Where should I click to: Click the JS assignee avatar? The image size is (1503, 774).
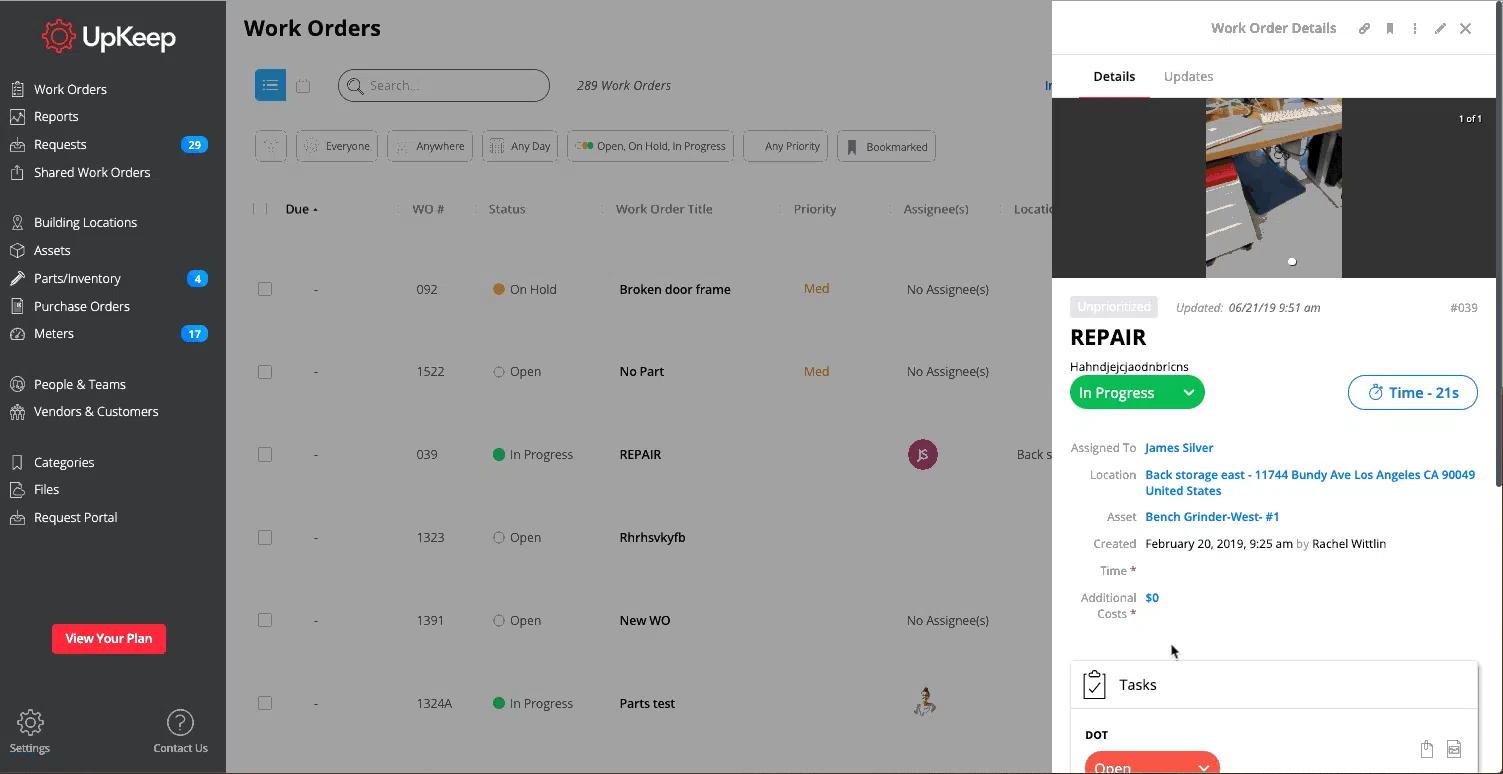click(x=923, y=454)
